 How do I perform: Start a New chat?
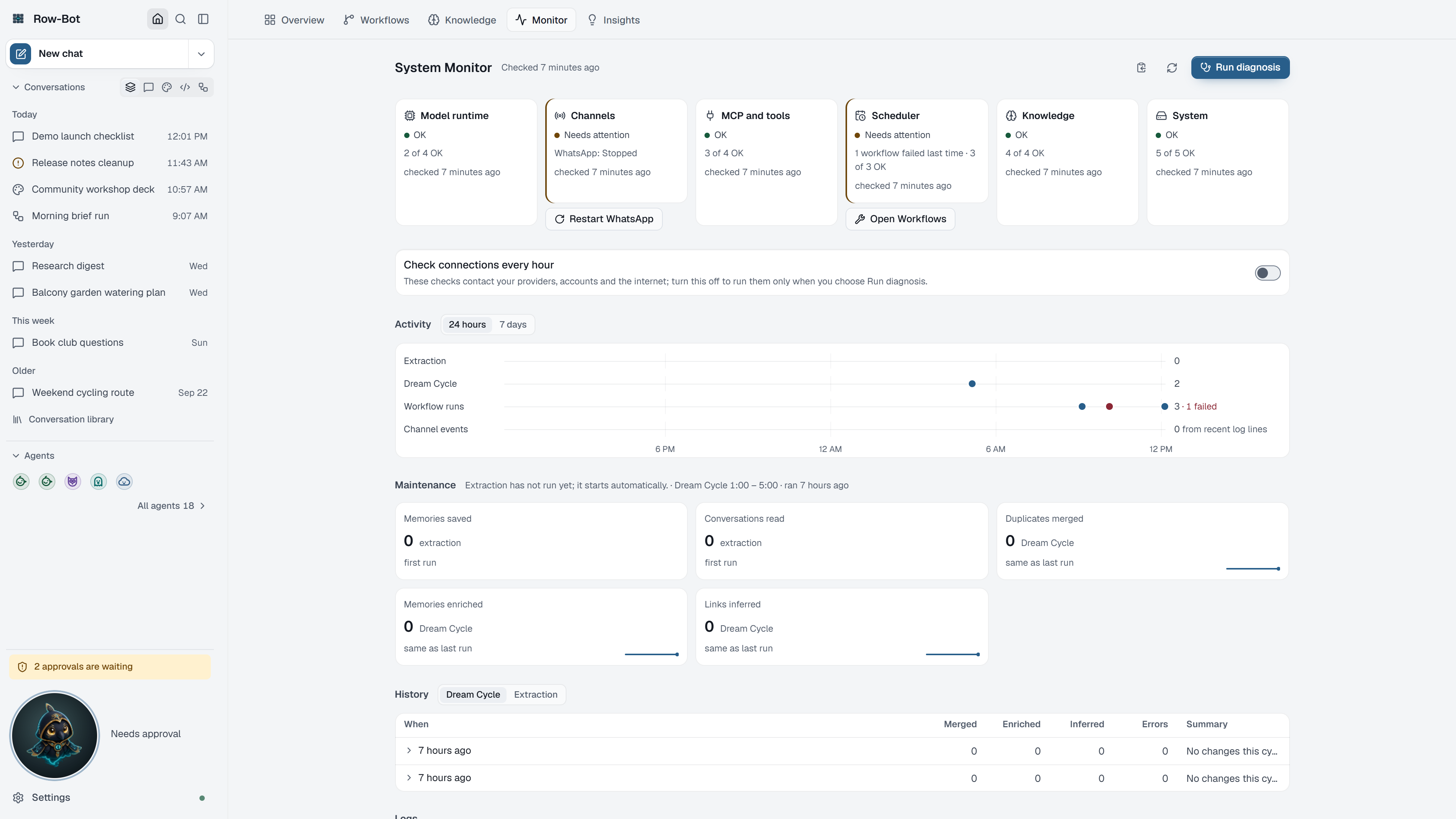97,54
